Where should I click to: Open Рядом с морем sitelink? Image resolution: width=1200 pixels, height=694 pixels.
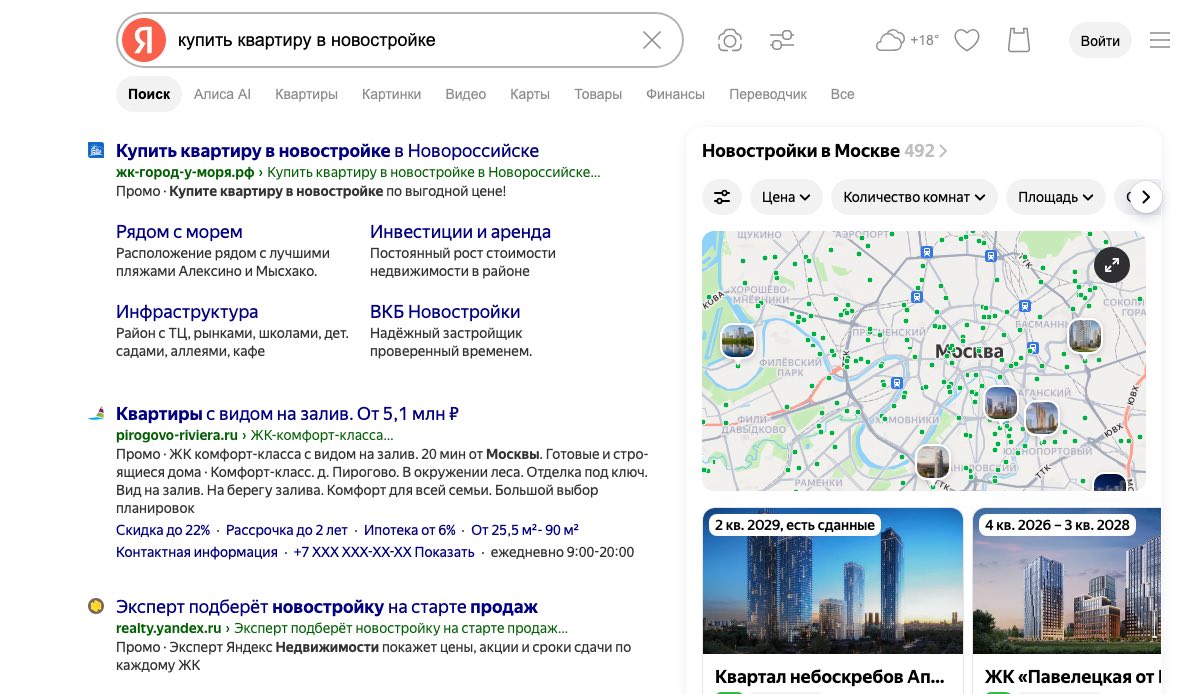pos(179,231)
